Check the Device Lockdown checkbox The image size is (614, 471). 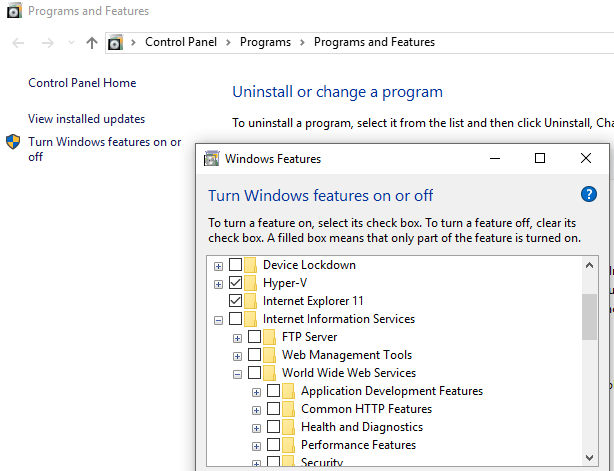[x=235, y=265]
